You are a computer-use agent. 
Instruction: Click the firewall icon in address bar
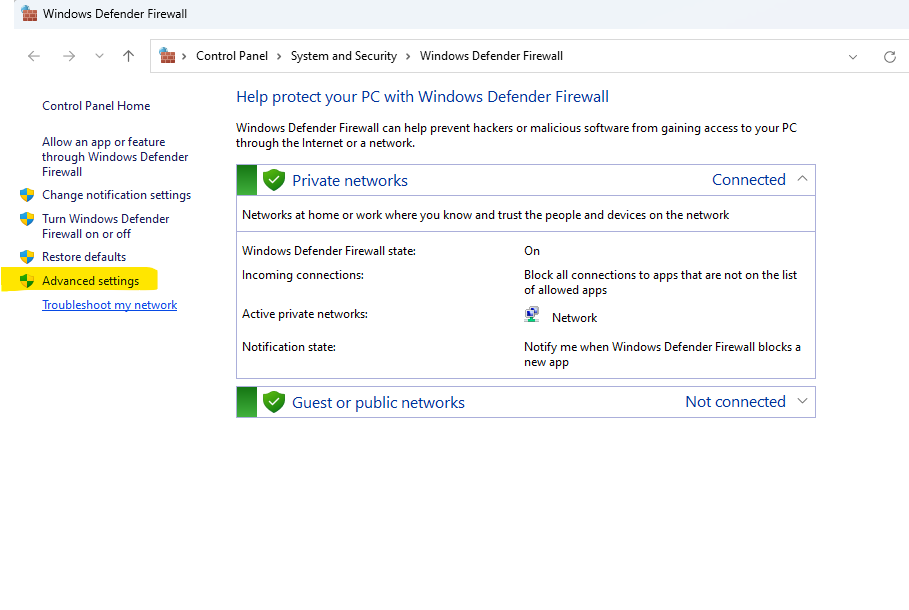tap(167, 56)
